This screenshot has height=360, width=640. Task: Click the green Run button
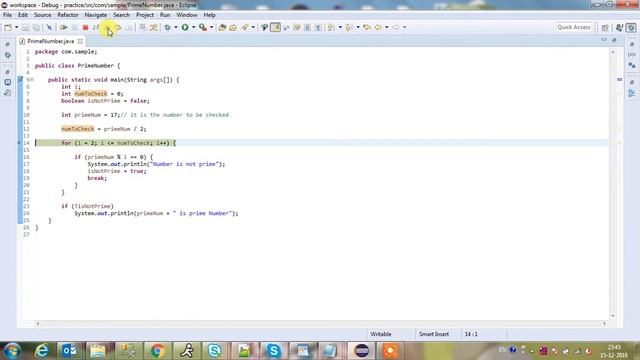tap(185, 27)
